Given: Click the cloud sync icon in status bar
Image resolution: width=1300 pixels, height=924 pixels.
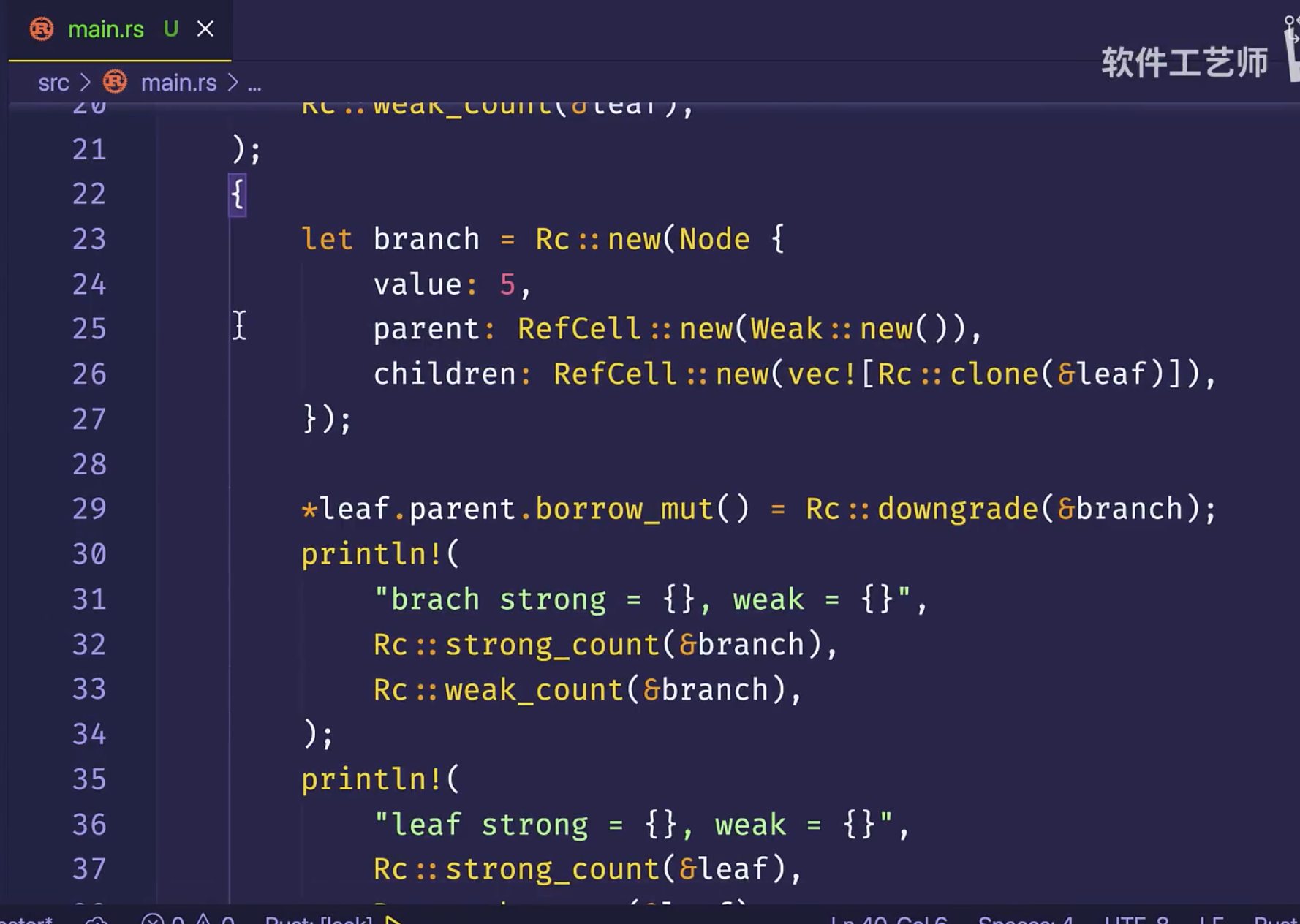Looking at the screenshot, I should 97,920.
